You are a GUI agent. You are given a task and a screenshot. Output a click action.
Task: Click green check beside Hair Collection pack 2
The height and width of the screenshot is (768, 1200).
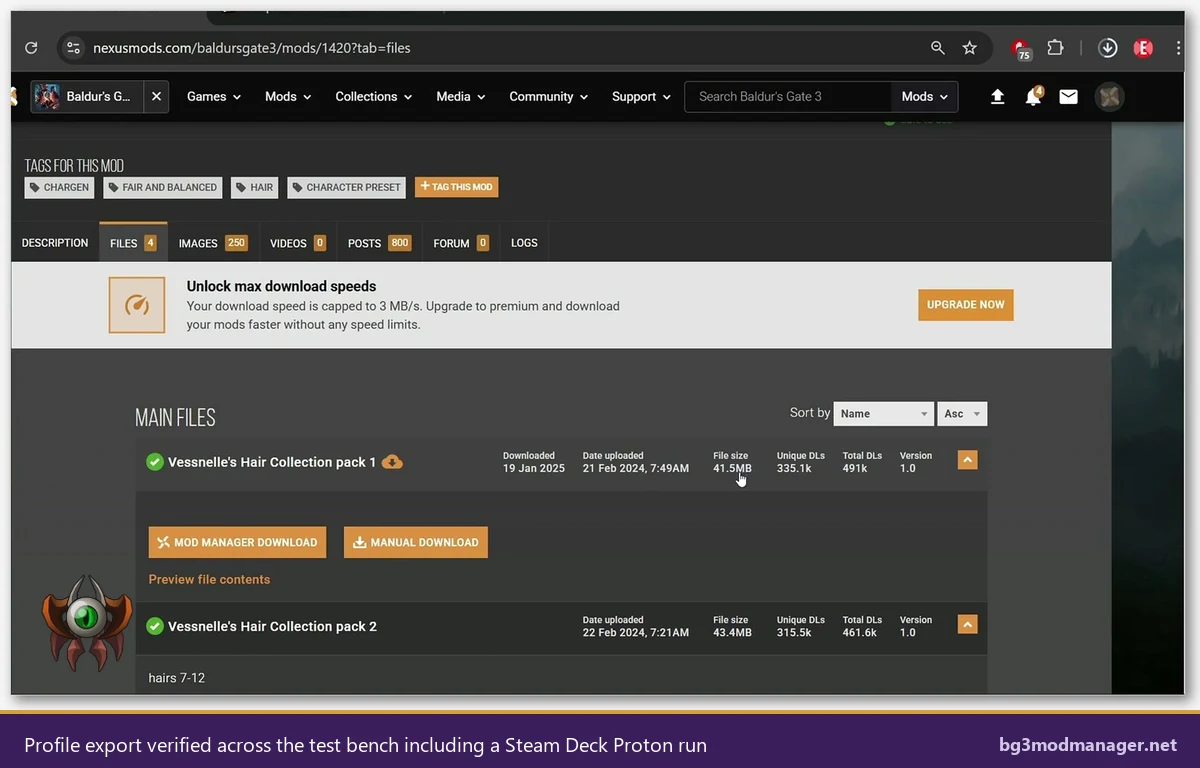155,626
